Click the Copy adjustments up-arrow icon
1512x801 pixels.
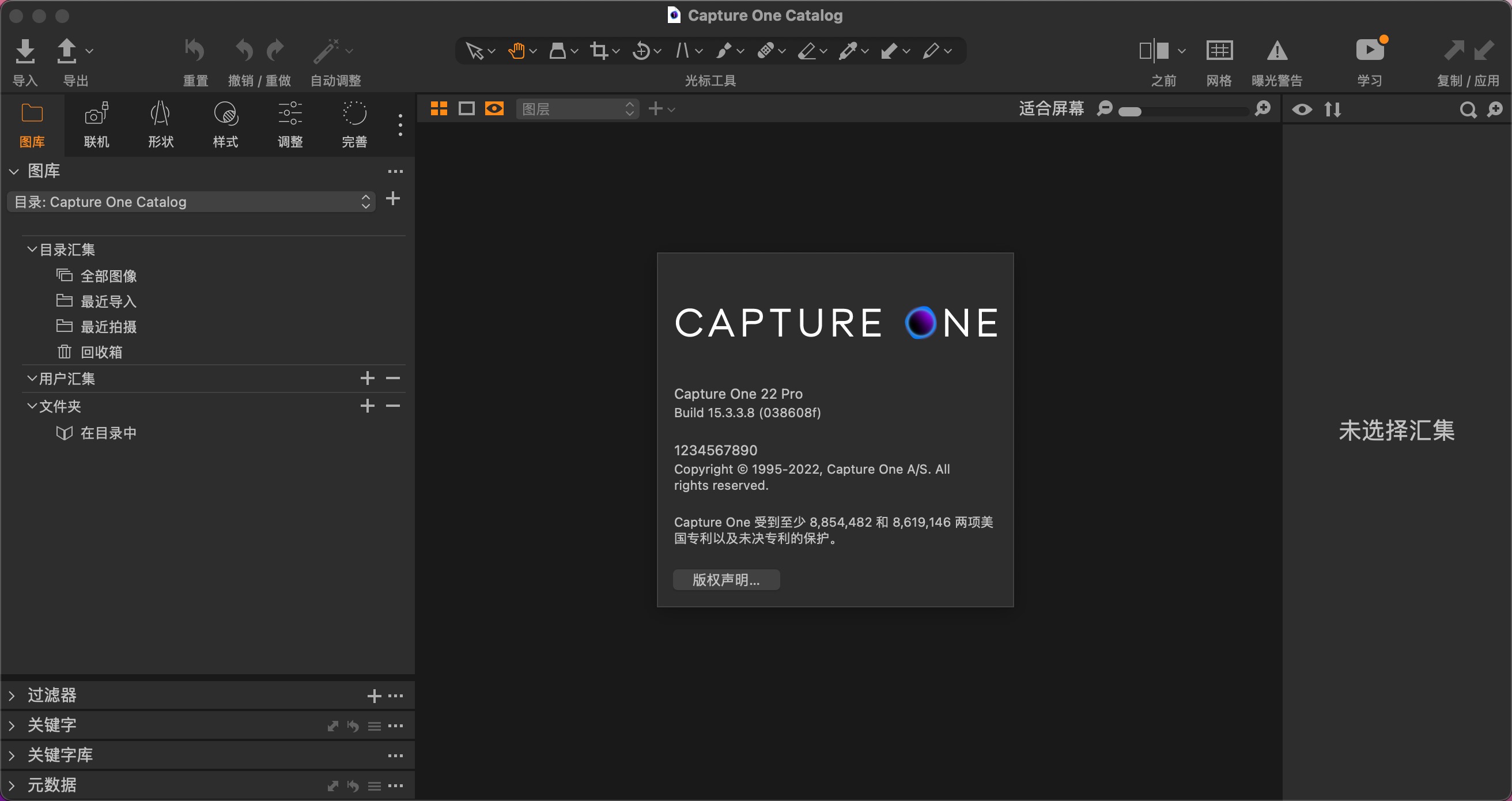point(1454,51)
